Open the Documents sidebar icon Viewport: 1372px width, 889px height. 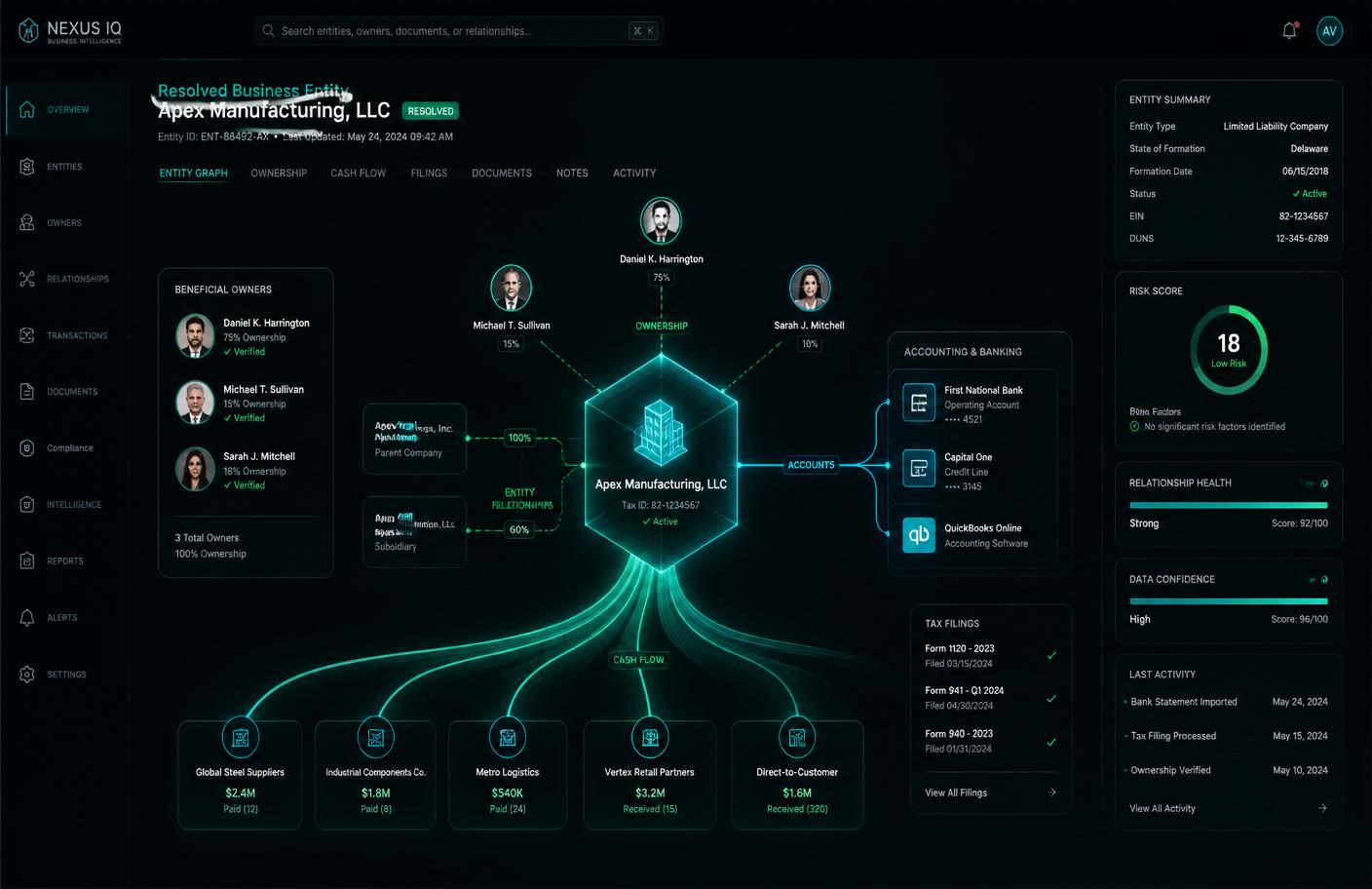click(x=27, y=392)
